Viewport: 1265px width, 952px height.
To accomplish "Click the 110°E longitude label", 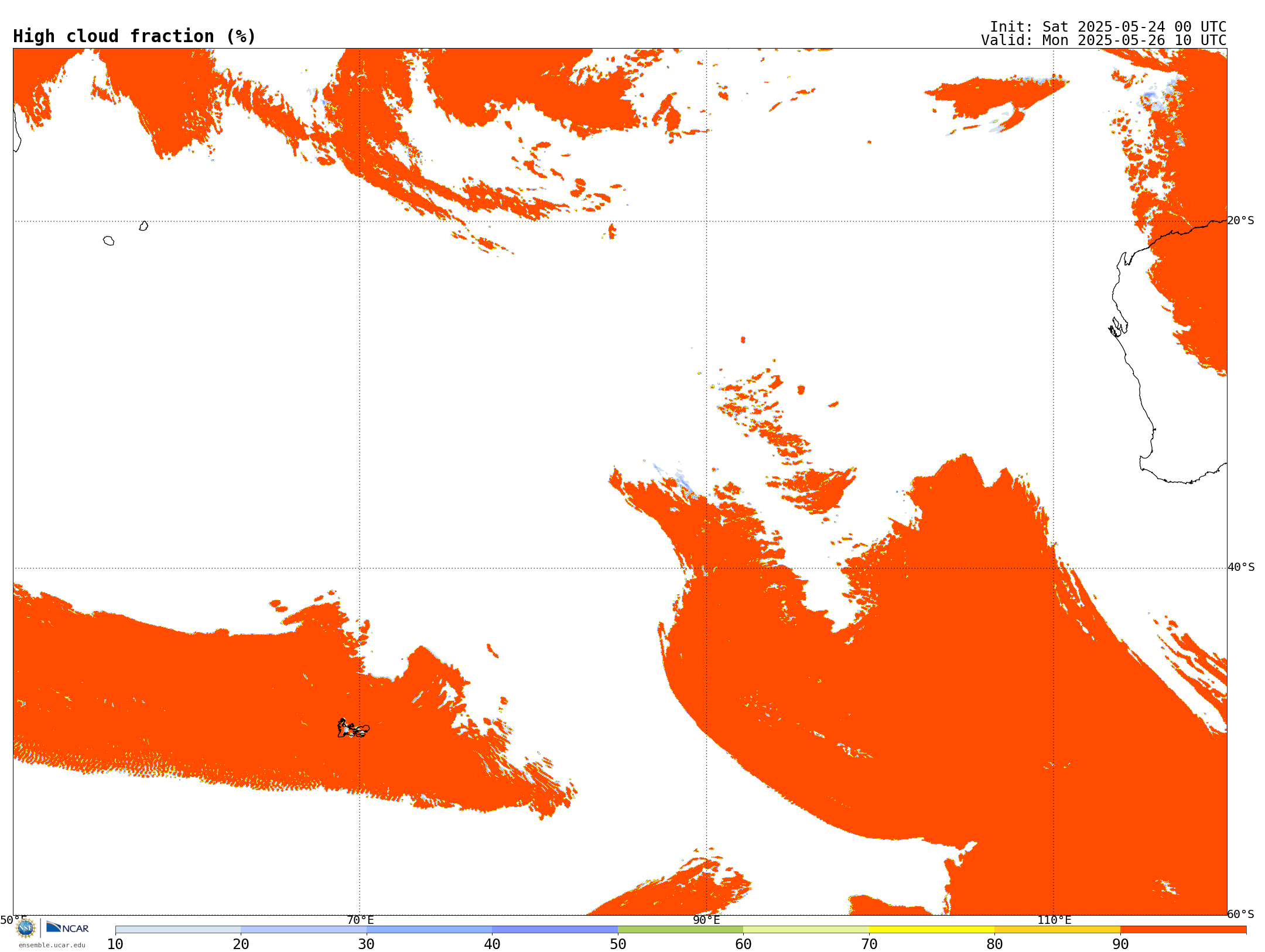I will 1054,920.
